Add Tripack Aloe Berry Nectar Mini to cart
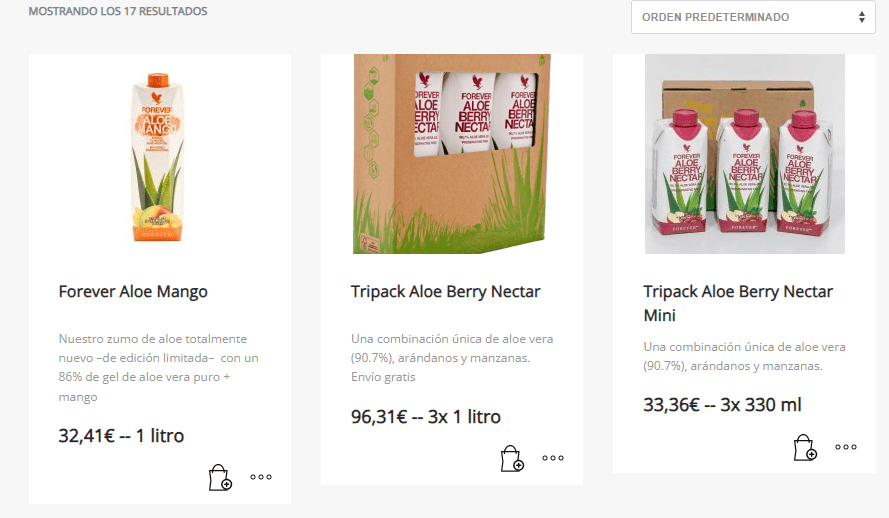 [805, 447]
